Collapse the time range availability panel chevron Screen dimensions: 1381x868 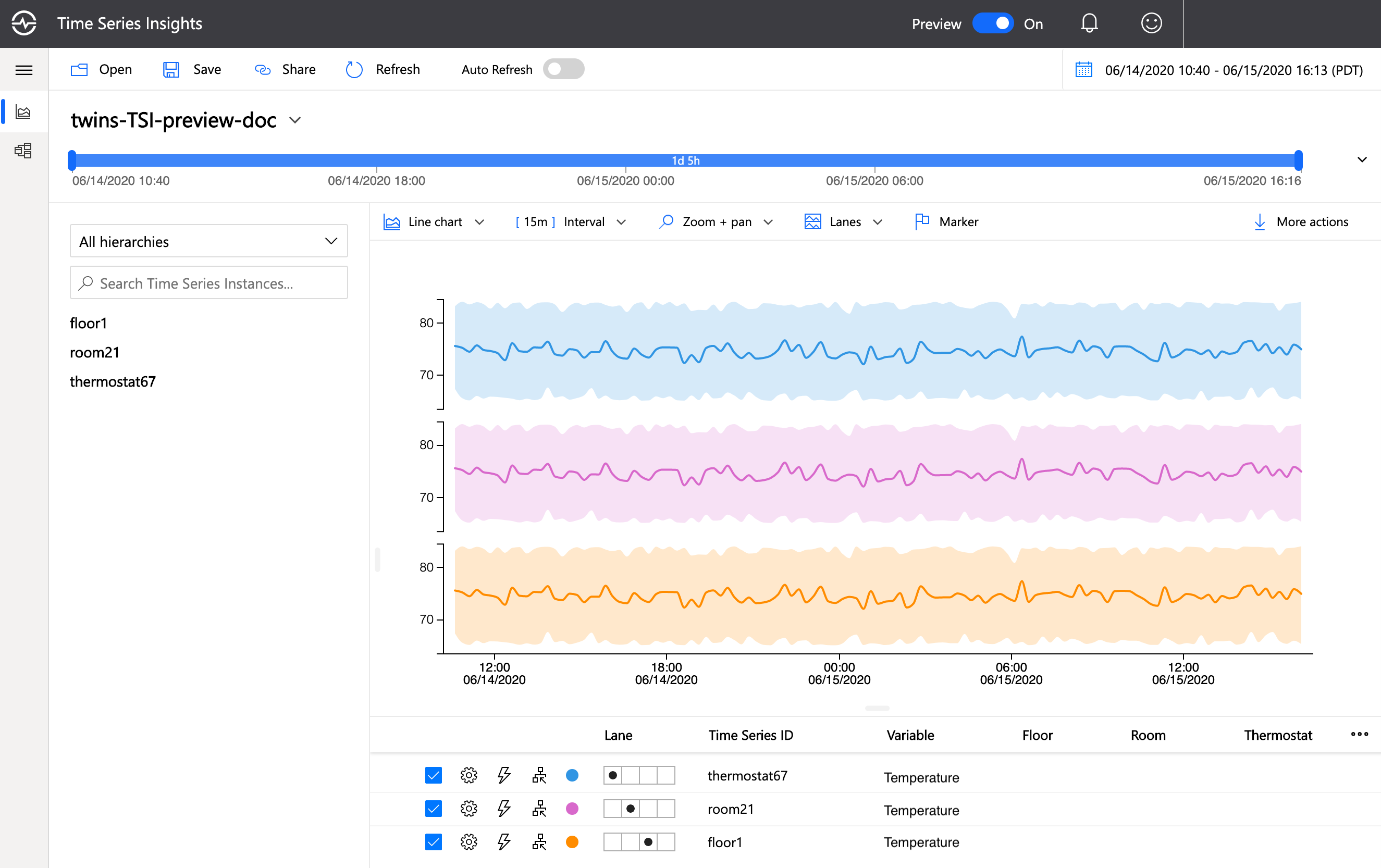[1362, 159]
